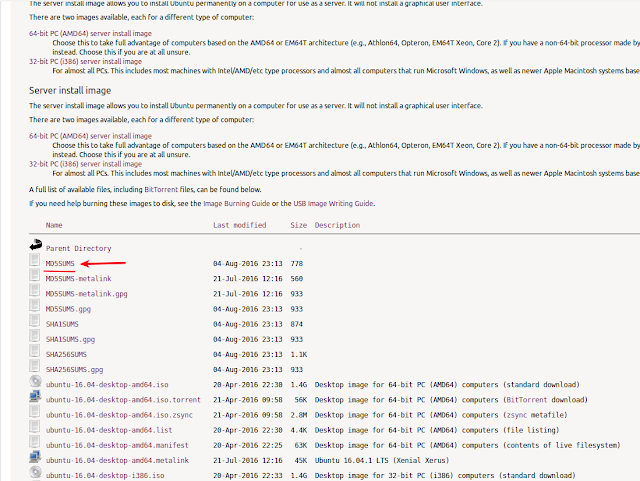Go to Parent Directory link

pyautogui.click(x=78, y=248)
